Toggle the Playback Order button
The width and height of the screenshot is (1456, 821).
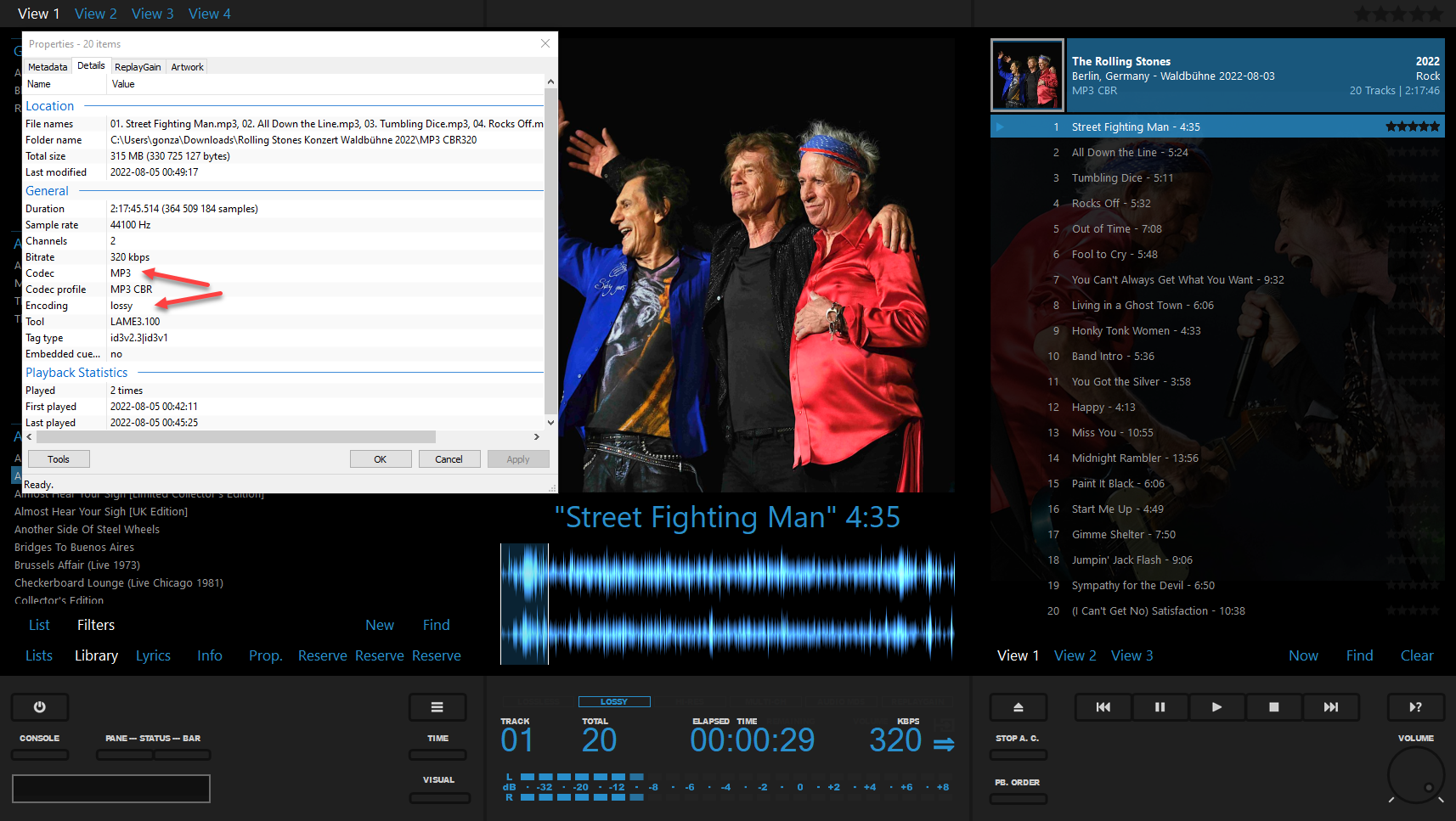(x=1018, y=798)
